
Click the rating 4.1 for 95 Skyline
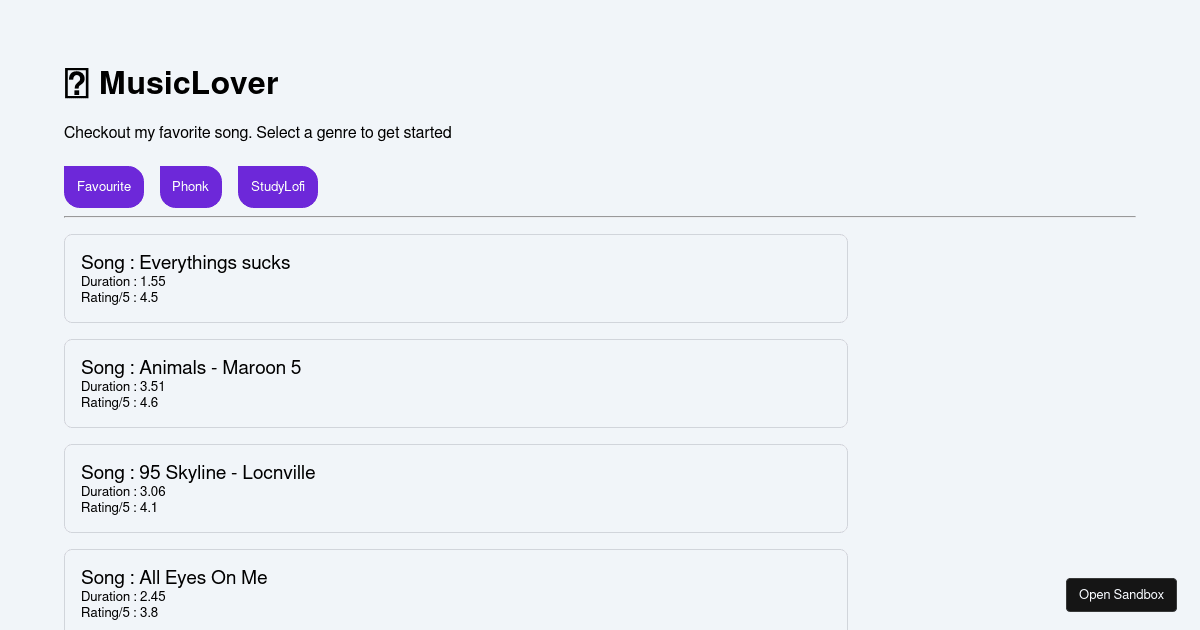pos(119,507)
